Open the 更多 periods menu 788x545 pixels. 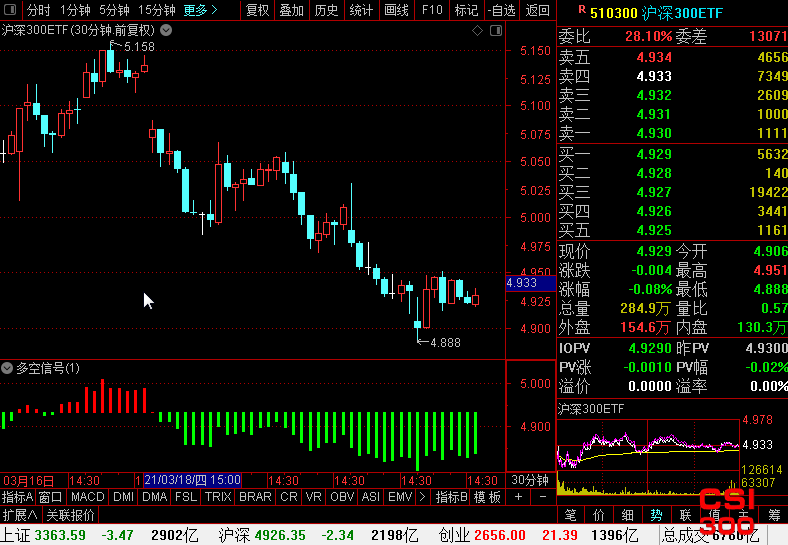(x=201, y=10)
